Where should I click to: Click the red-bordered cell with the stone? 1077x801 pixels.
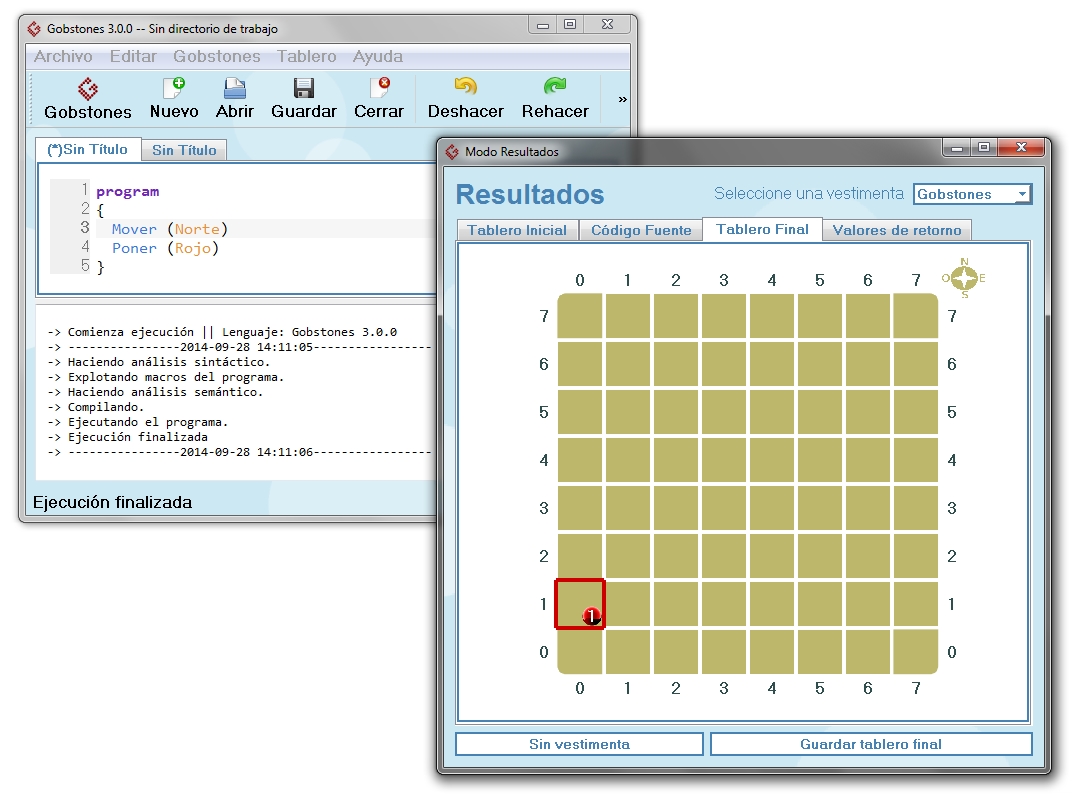(580, 604)
